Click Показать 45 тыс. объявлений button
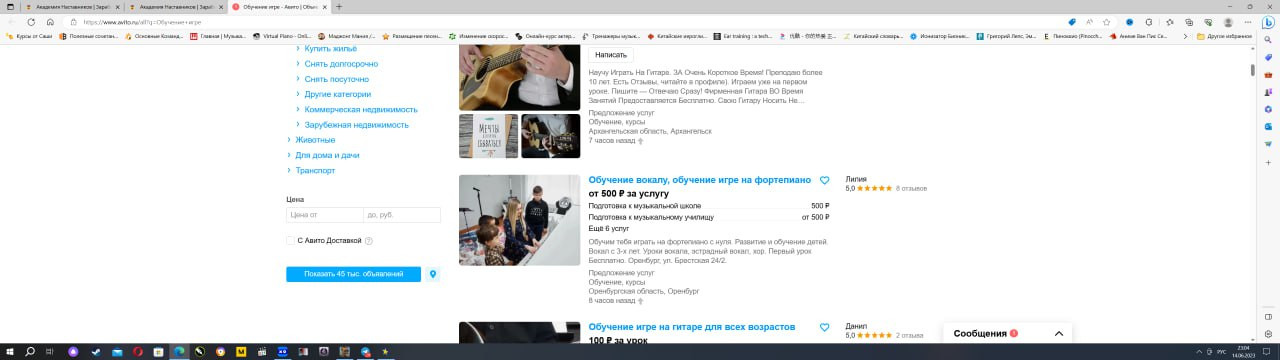The width and height of the screenshot is (1280, 360). [x=353, y=274]
